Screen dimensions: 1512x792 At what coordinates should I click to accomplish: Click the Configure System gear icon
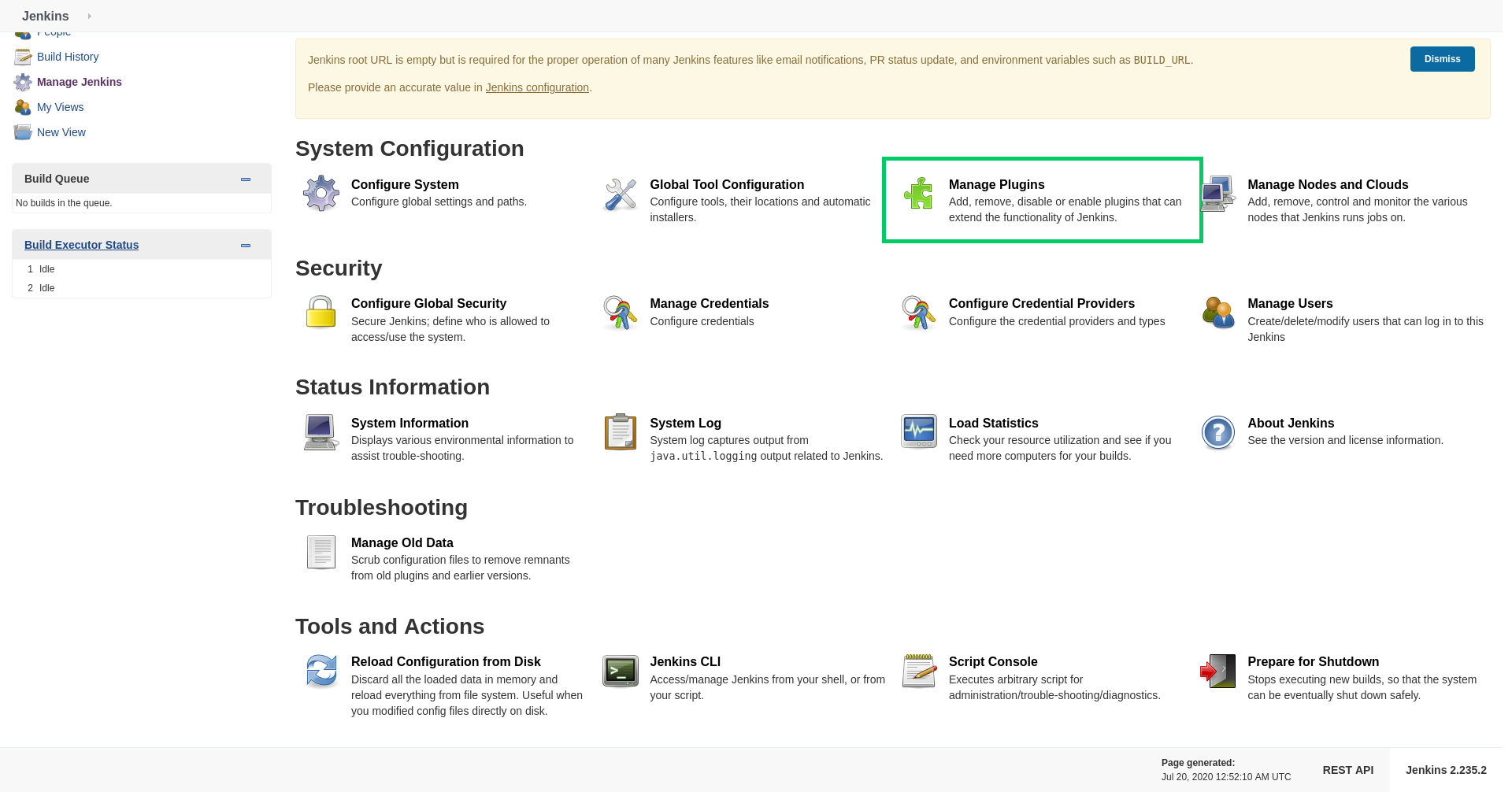tap(321, 194)
